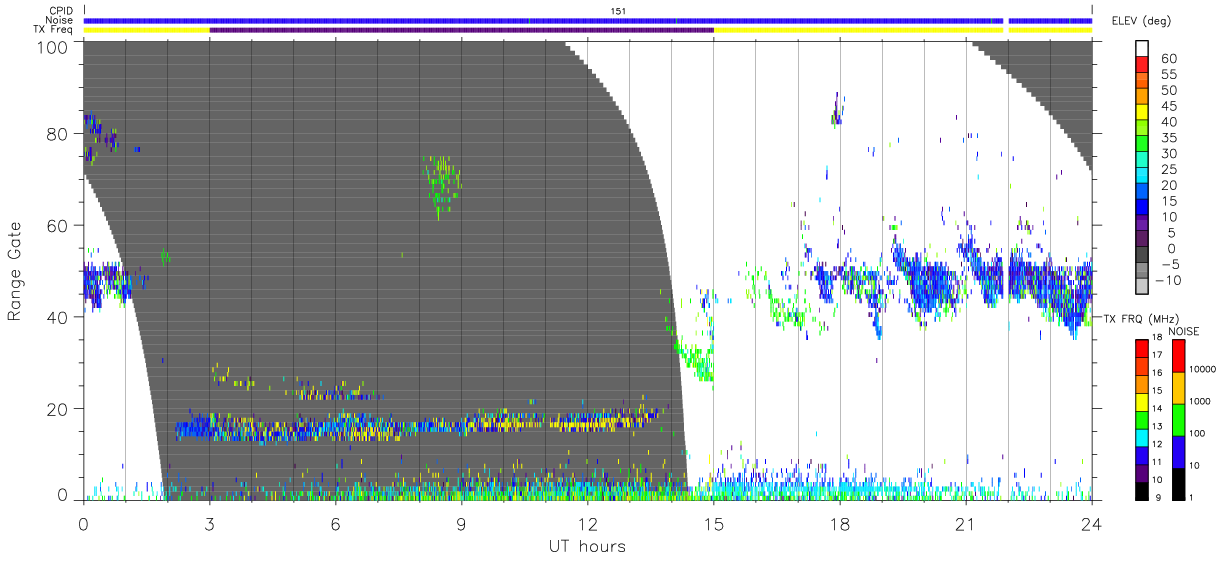Image resolution: width=1228 pixels, height=567 pixels.
Task: Click the 'UT hours' x-axis title
Action: click(x=587, y=547)
